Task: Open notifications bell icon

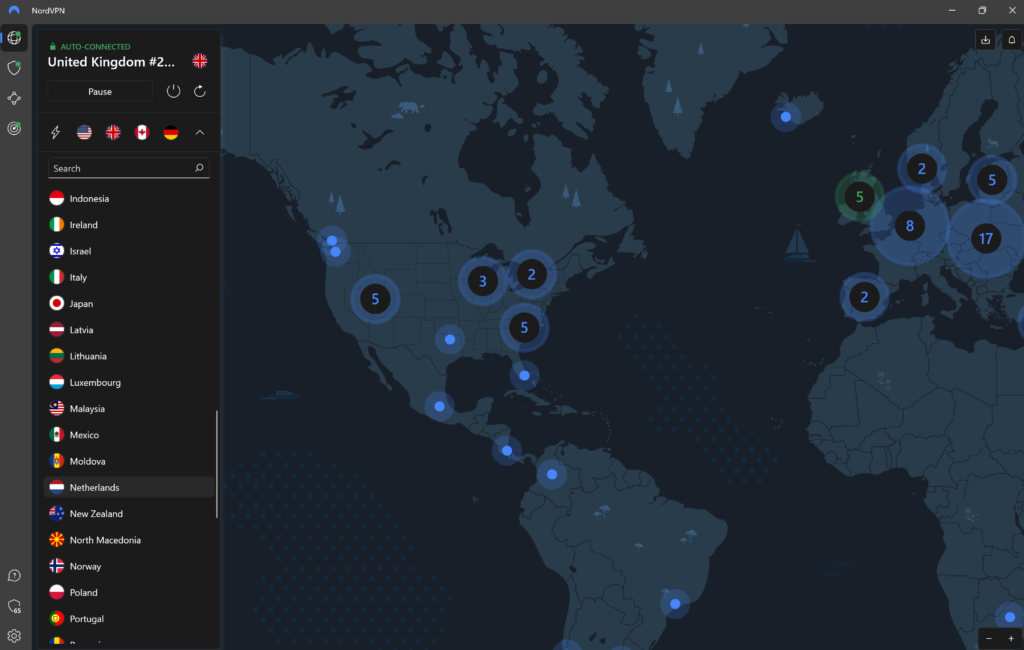Action: pos(1012,40)
